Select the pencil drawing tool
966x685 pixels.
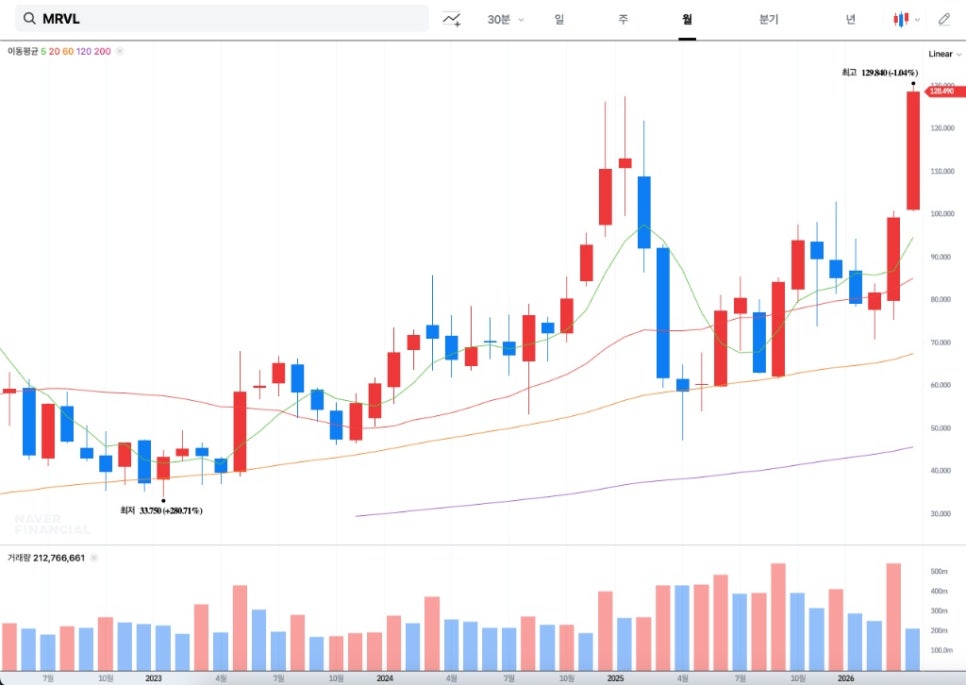[944, 19]
